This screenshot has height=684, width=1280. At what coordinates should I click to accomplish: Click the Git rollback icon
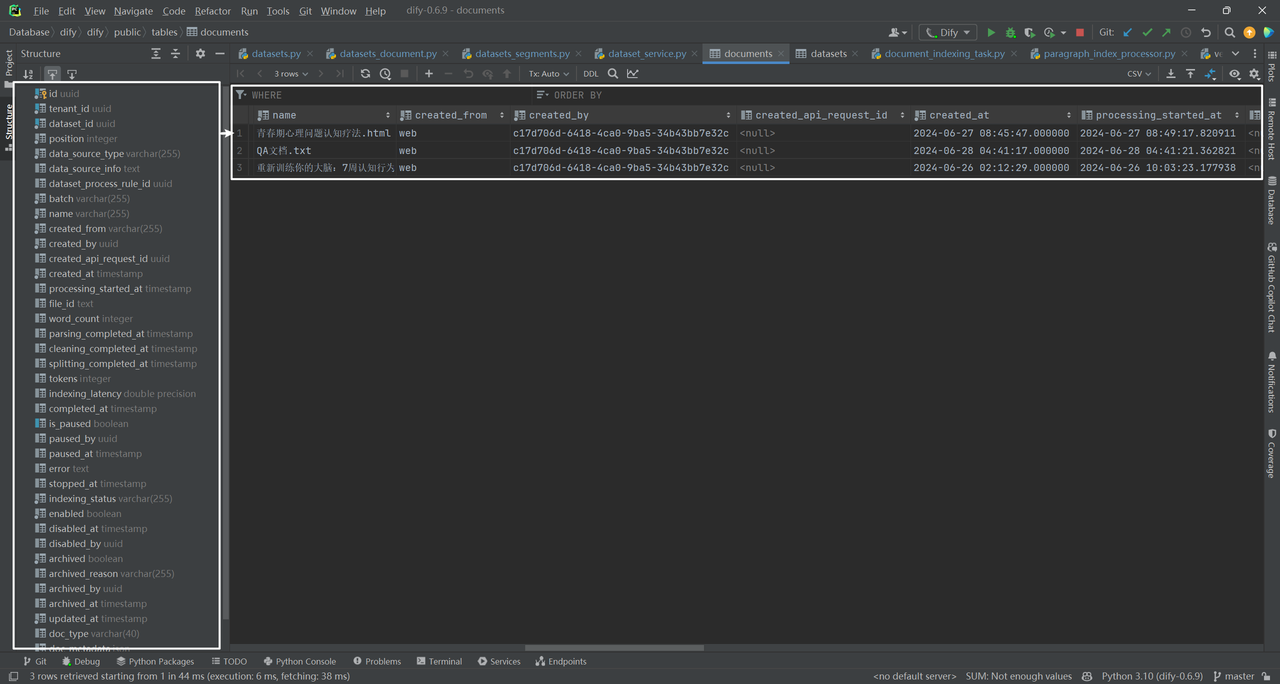(x=1206, y=33)
